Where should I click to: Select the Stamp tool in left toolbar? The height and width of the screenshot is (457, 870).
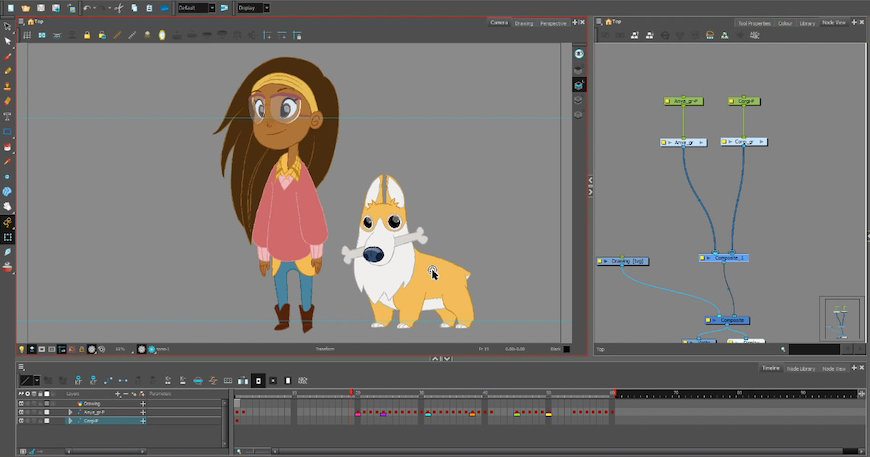7,86
